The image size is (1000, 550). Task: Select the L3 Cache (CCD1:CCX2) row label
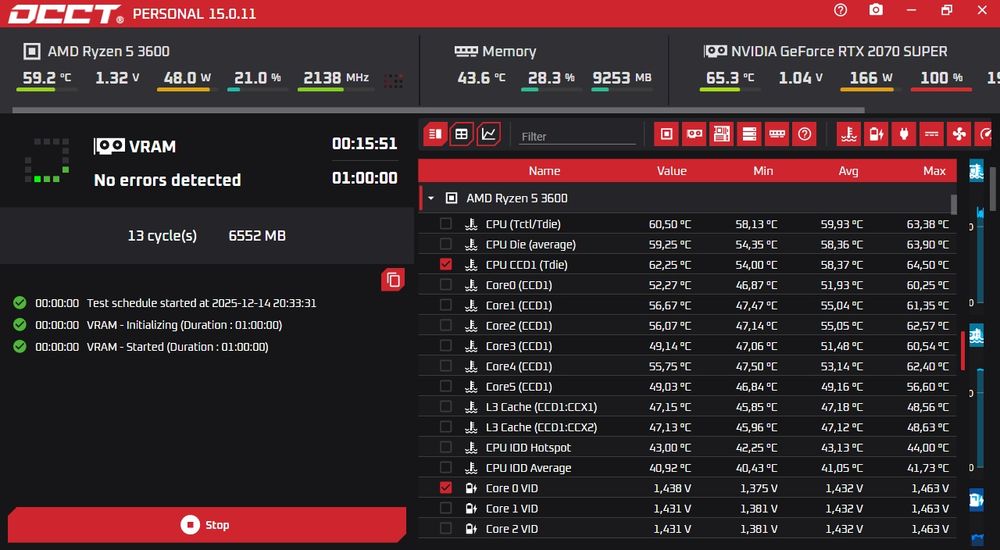point(541,427)
